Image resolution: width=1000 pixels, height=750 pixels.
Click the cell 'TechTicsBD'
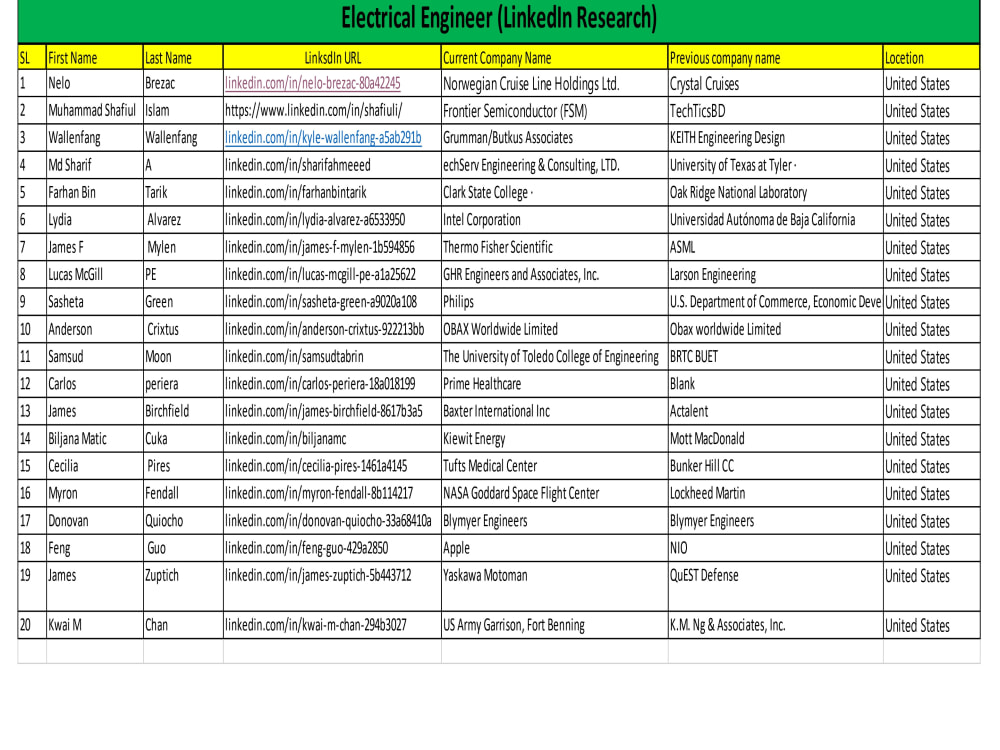tap(776, 110)
